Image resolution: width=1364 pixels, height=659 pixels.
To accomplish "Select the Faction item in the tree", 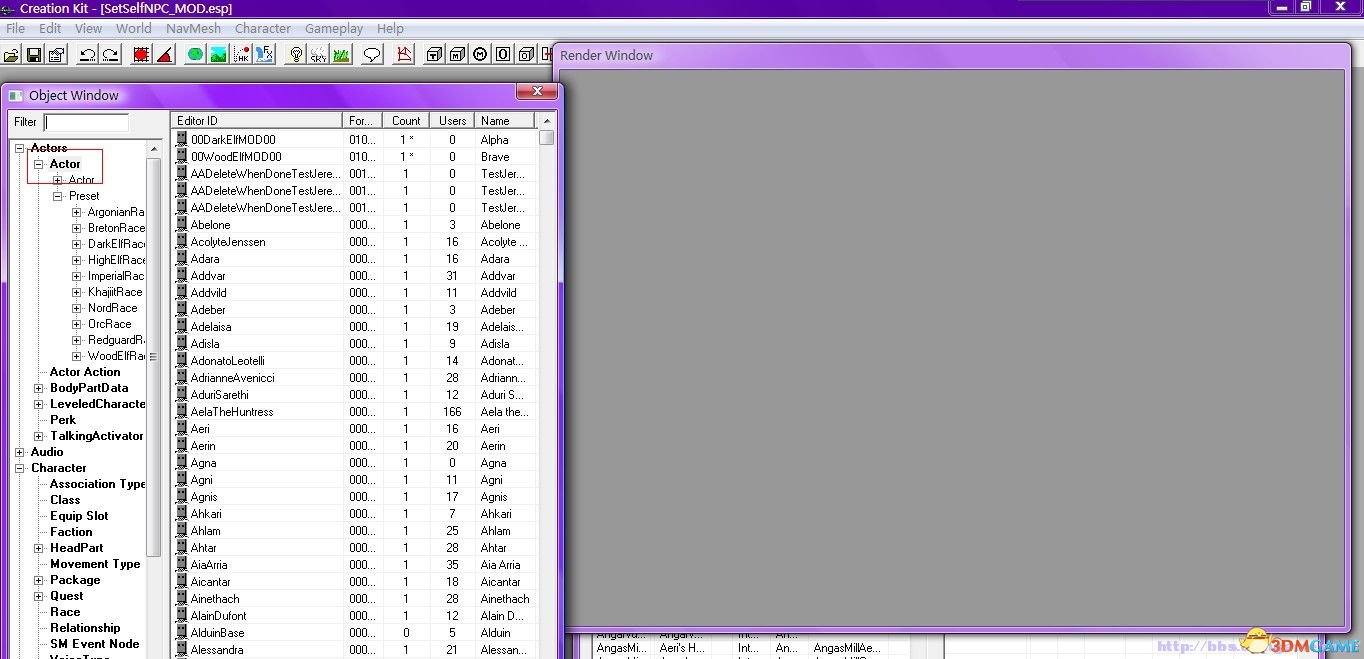I will [71, 532].
